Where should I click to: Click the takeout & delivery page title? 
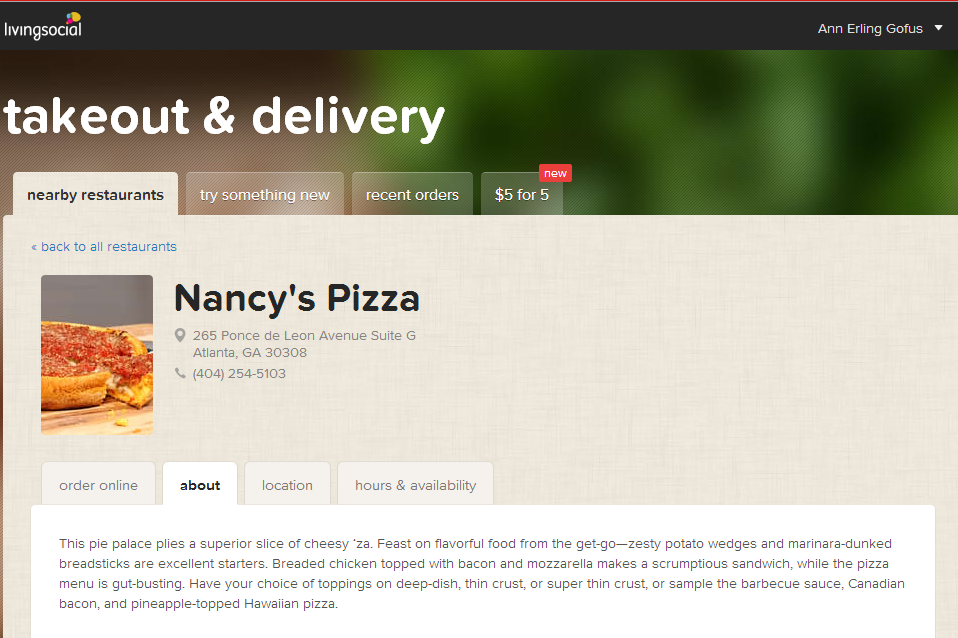(224, 117)
